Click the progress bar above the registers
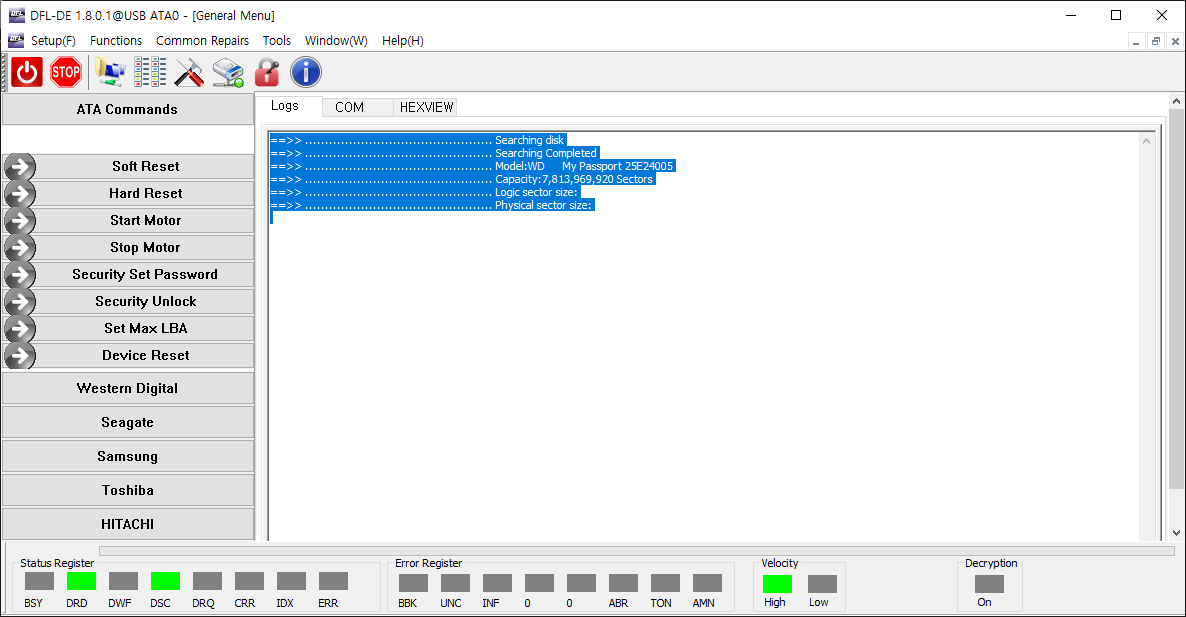1186x617 pixels. [x=637, y=551]
